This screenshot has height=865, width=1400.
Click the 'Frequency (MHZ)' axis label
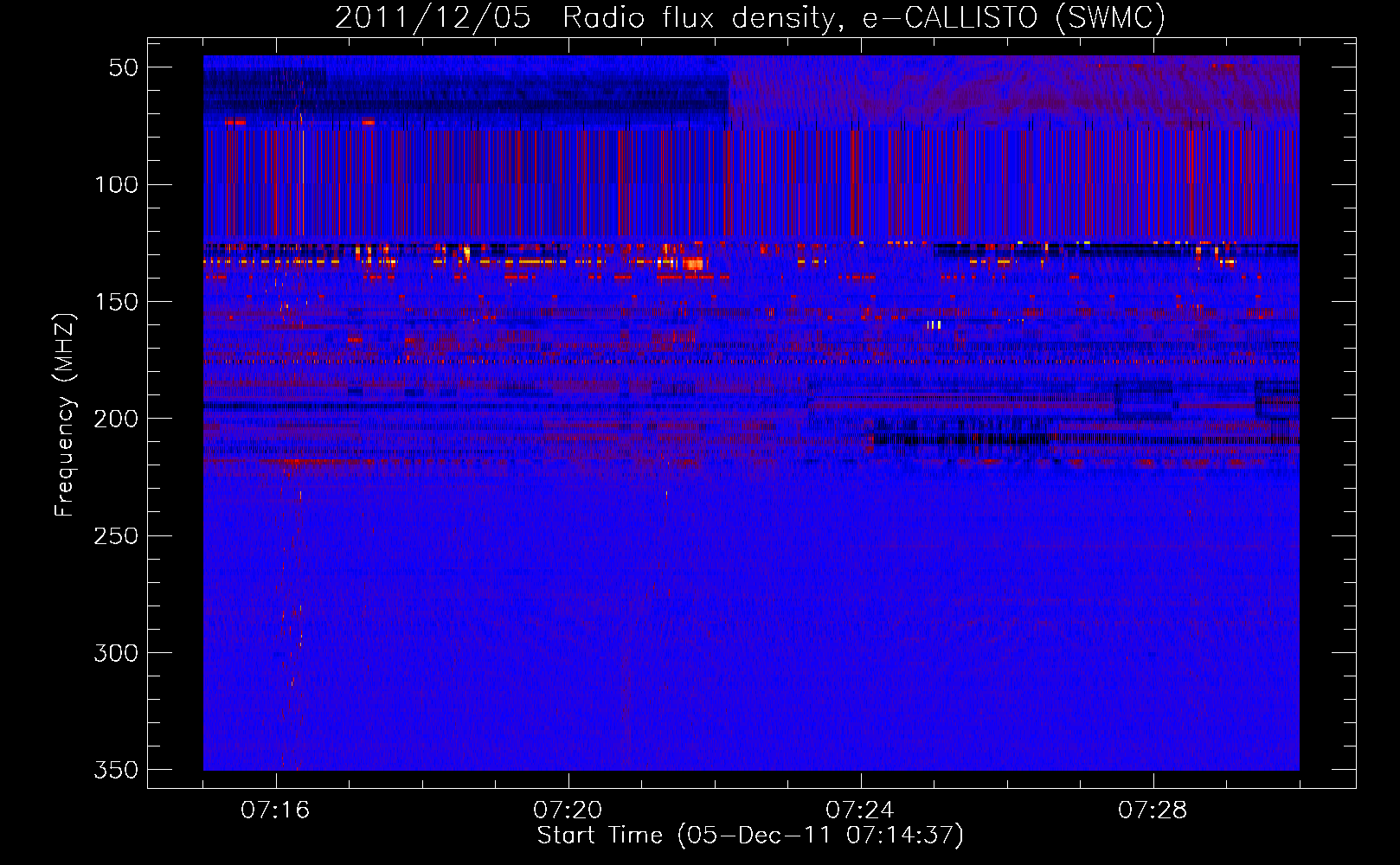(65, 414)
